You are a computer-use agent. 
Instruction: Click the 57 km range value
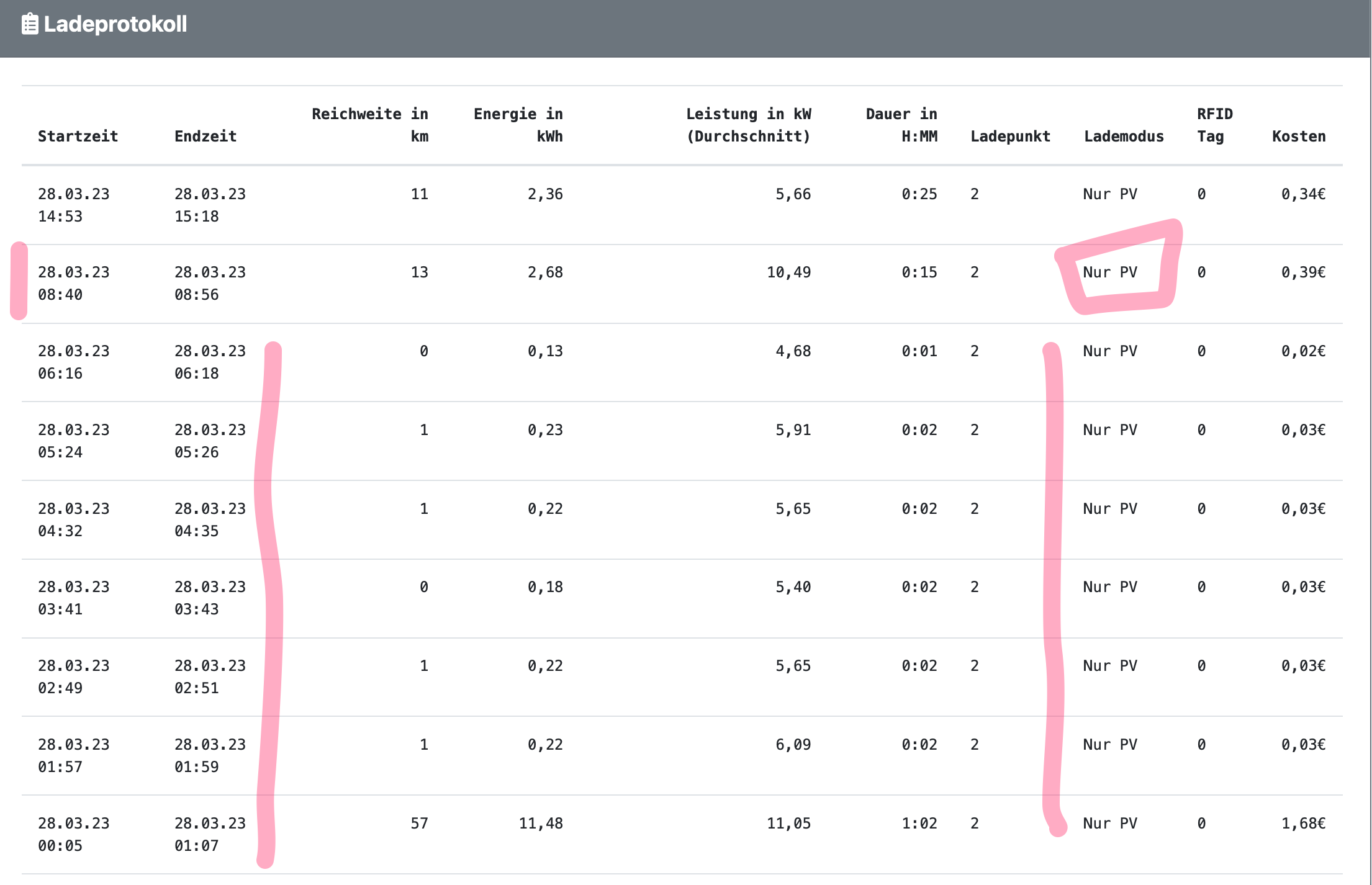[x=419, y=824]
